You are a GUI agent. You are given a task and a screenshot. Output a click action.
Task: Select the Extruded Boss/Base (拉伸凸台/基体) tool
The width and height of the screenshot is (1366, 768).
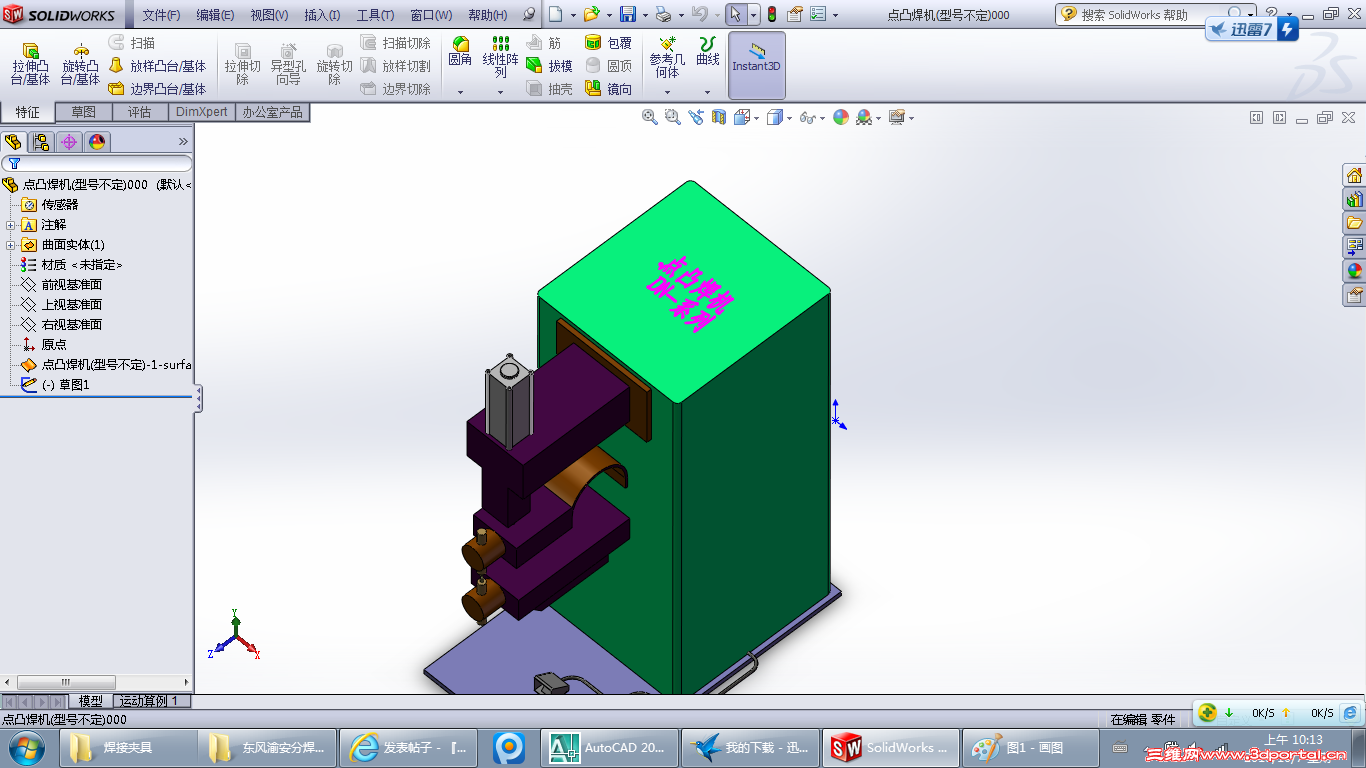click(x=30, y=65)
